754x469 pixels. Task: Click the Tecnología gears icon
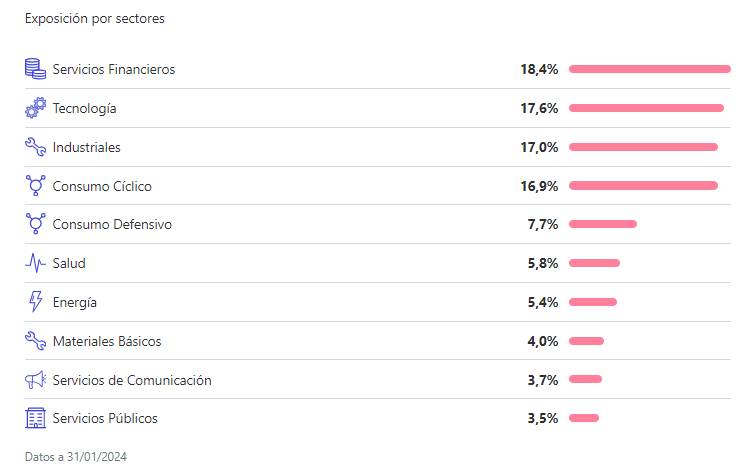[x=36, y=108]
